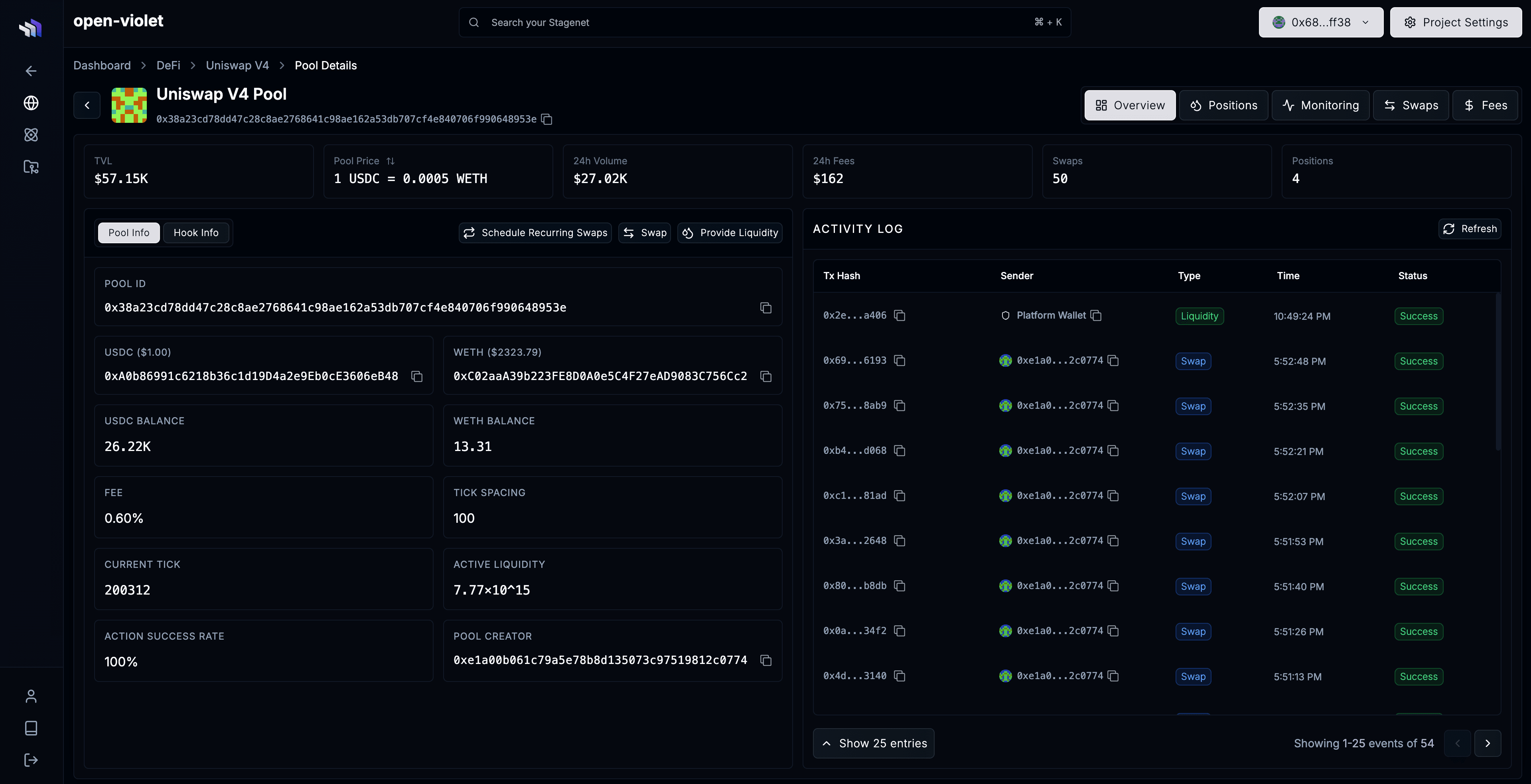Collapse the Show 25 entries selector

pyautogui.click(x=873, y=743)
